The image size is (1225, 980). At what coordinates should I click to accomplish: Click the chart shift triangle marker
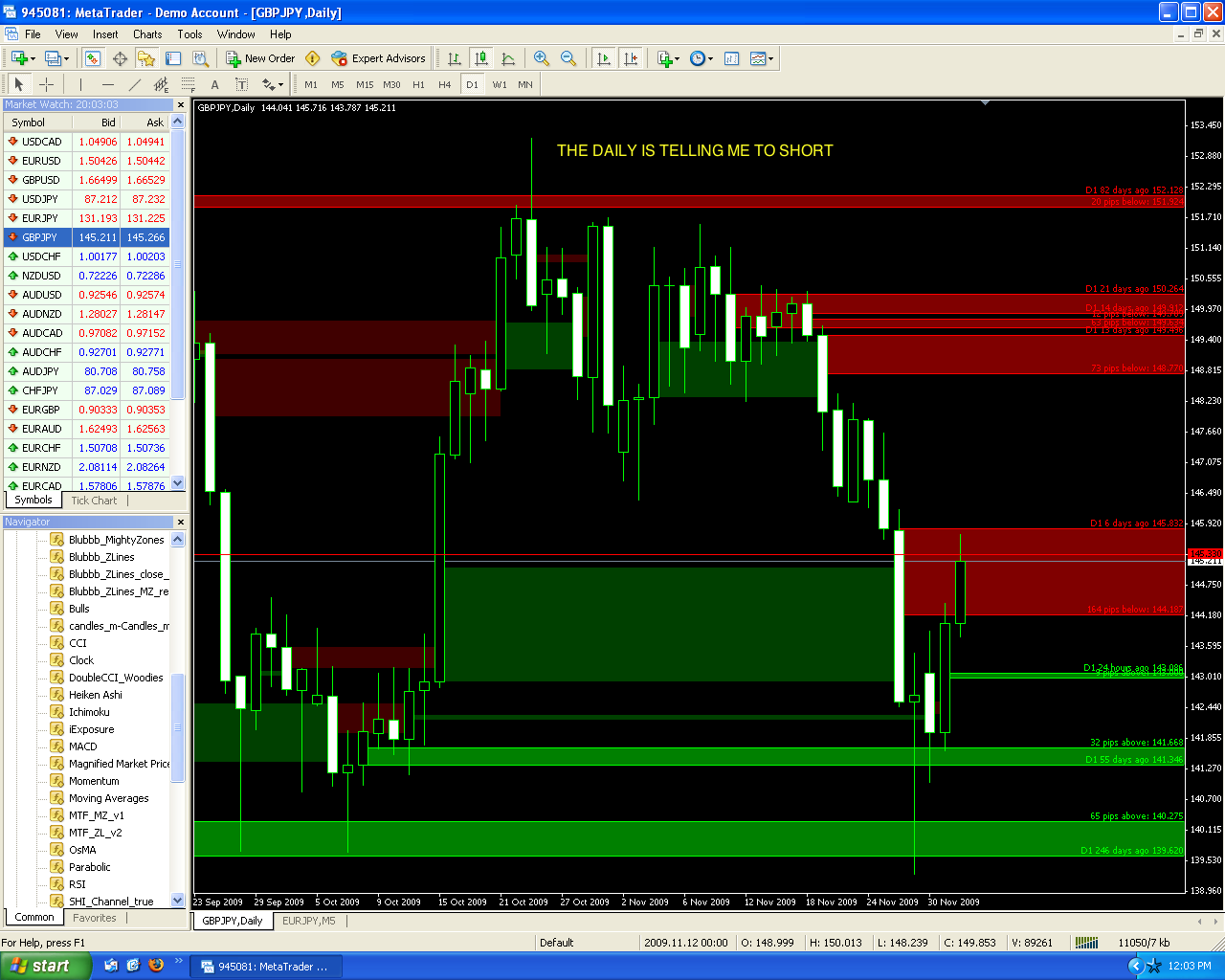(985, 103)
